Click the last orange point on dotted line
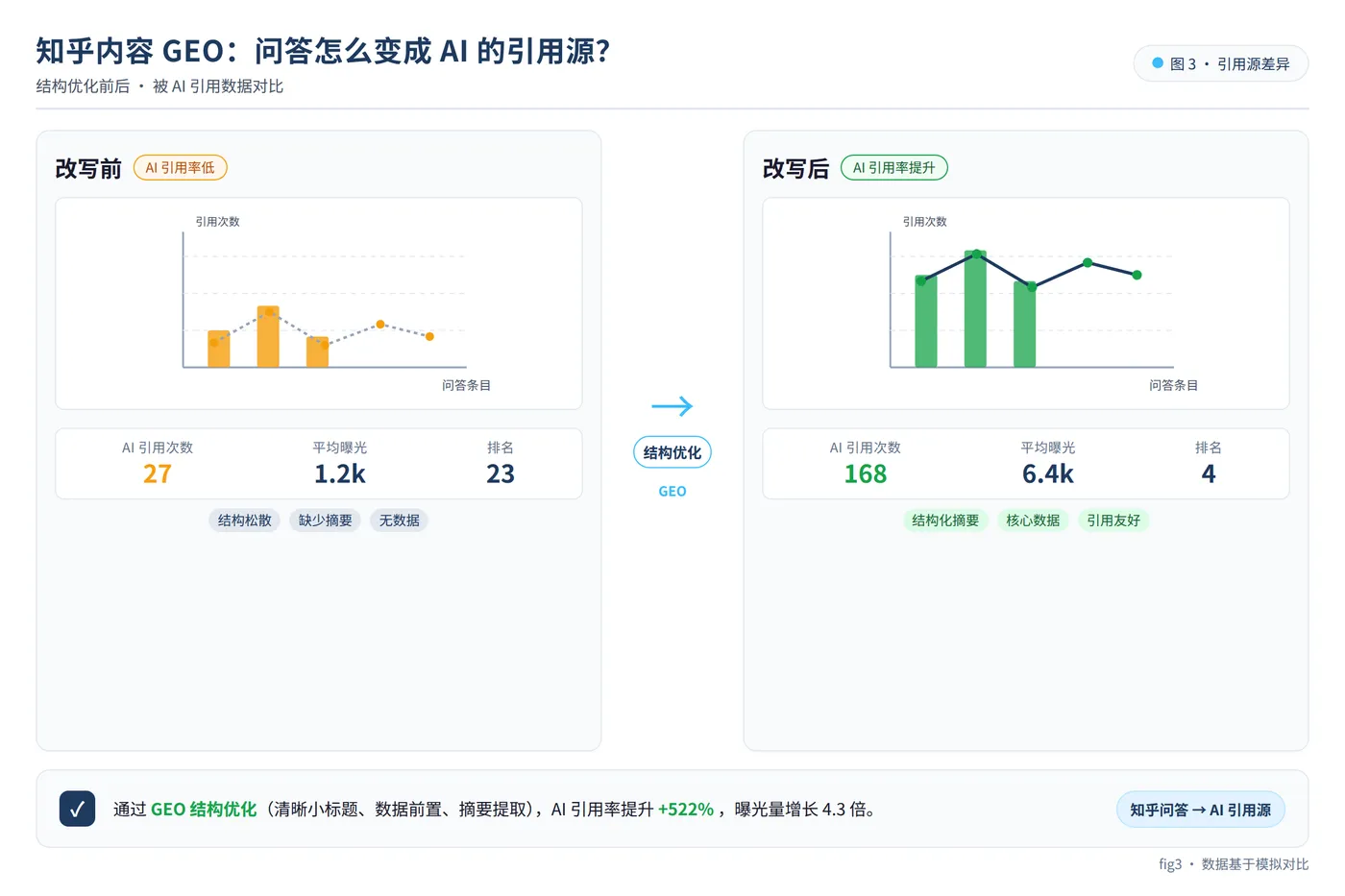 point(429,336)
